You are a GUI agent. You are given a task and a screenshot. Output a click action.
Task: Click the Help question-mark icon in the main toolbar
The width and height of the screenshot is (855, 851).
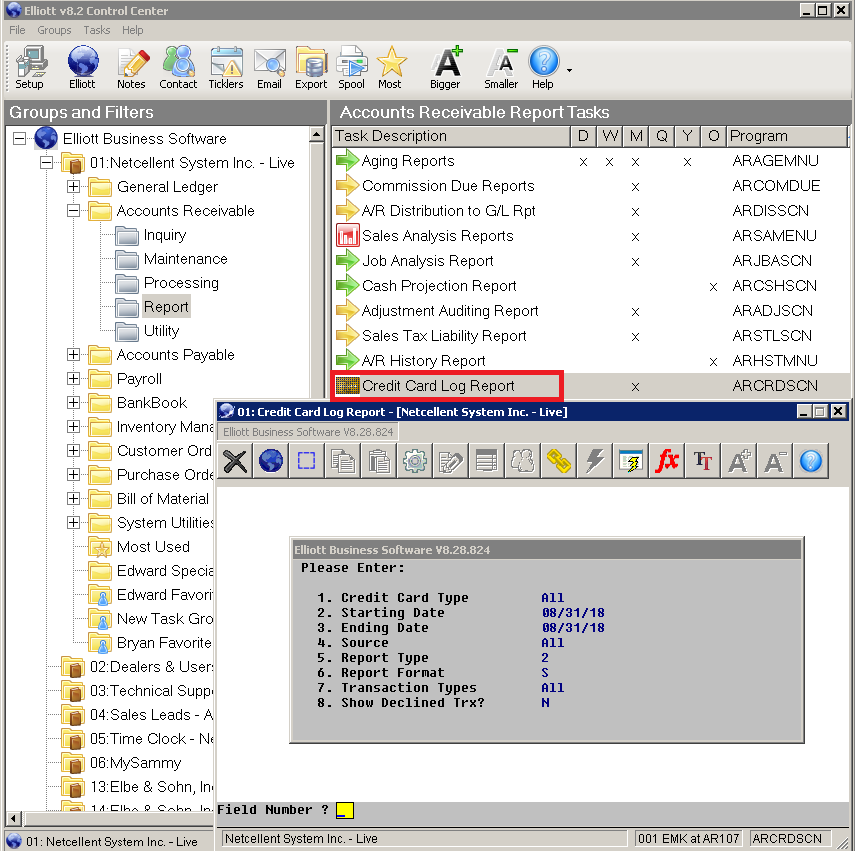click(x=544, y=68)
